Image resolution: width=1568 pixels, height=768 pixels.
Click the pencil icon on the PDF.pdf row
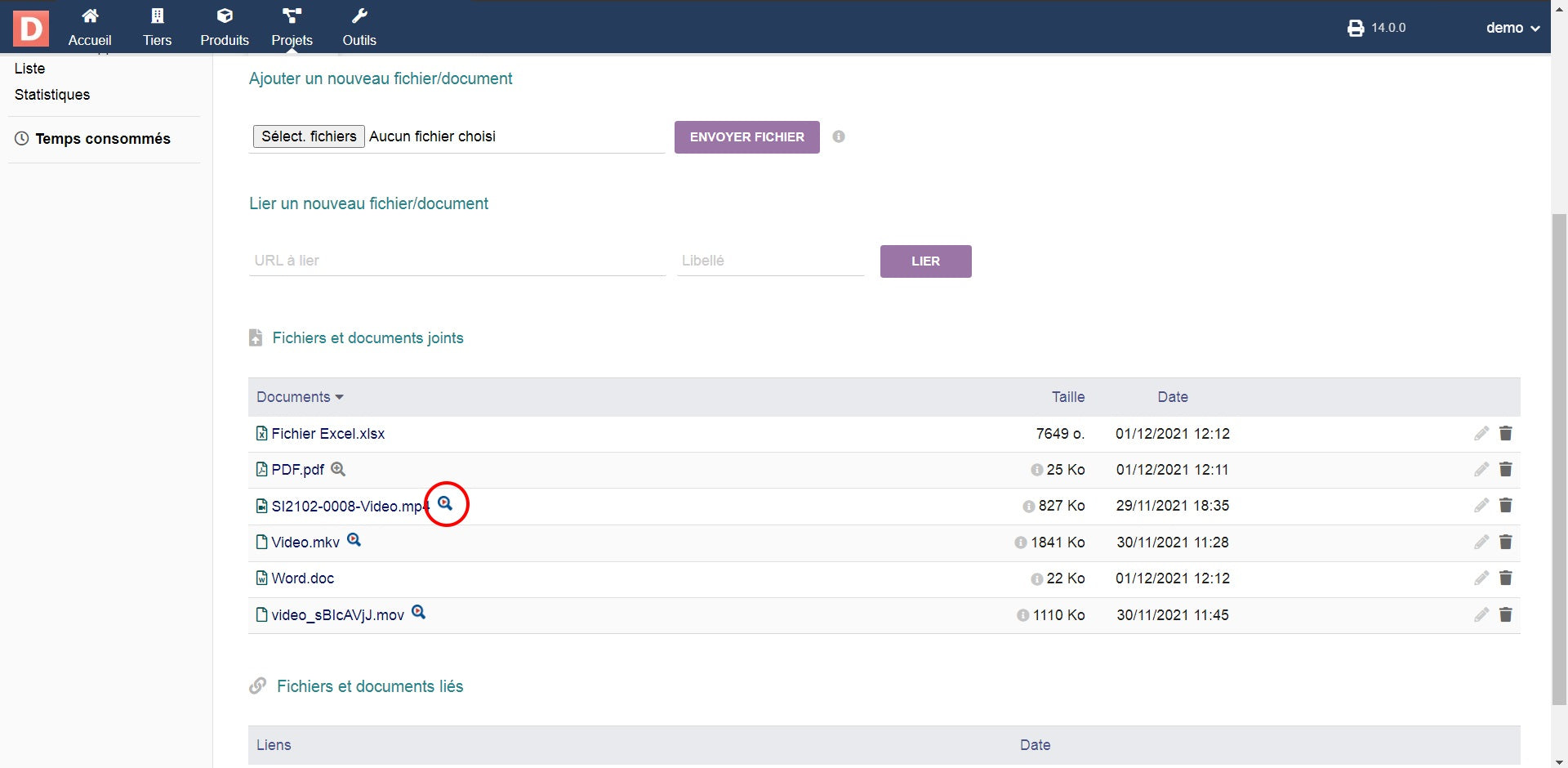point(1481,470)
